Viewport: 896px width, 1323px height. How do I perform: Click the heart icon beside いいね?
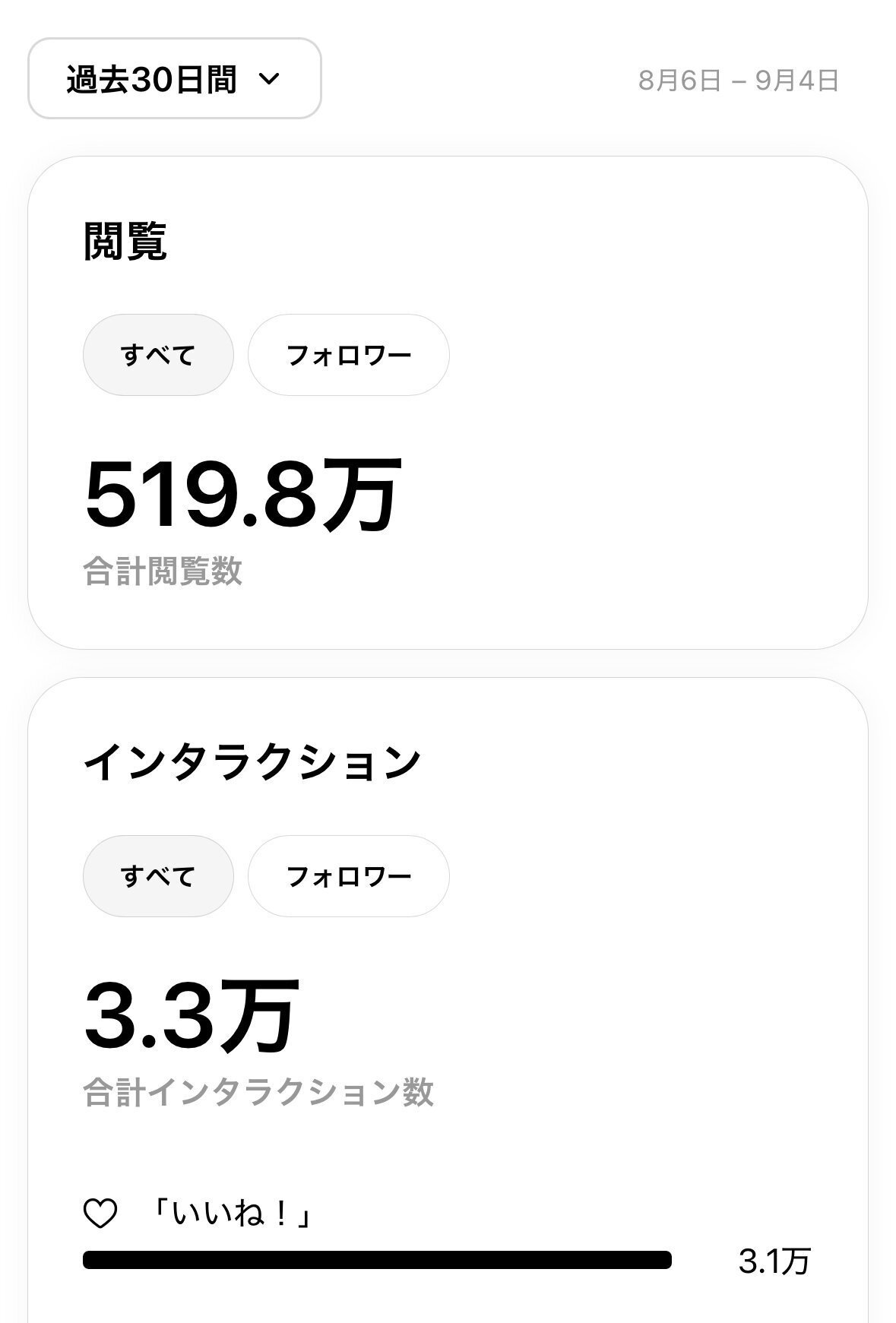point(100,1214)
